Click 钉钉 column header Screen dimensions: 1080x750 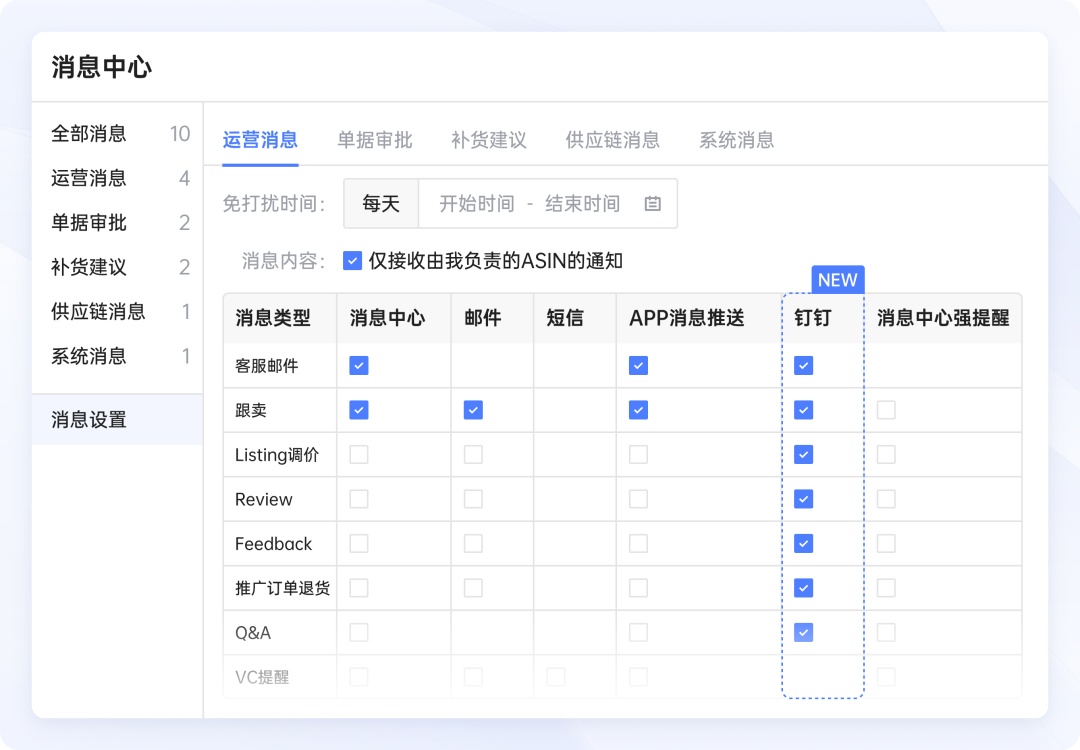pyautogui.click(x=813, y=317)
